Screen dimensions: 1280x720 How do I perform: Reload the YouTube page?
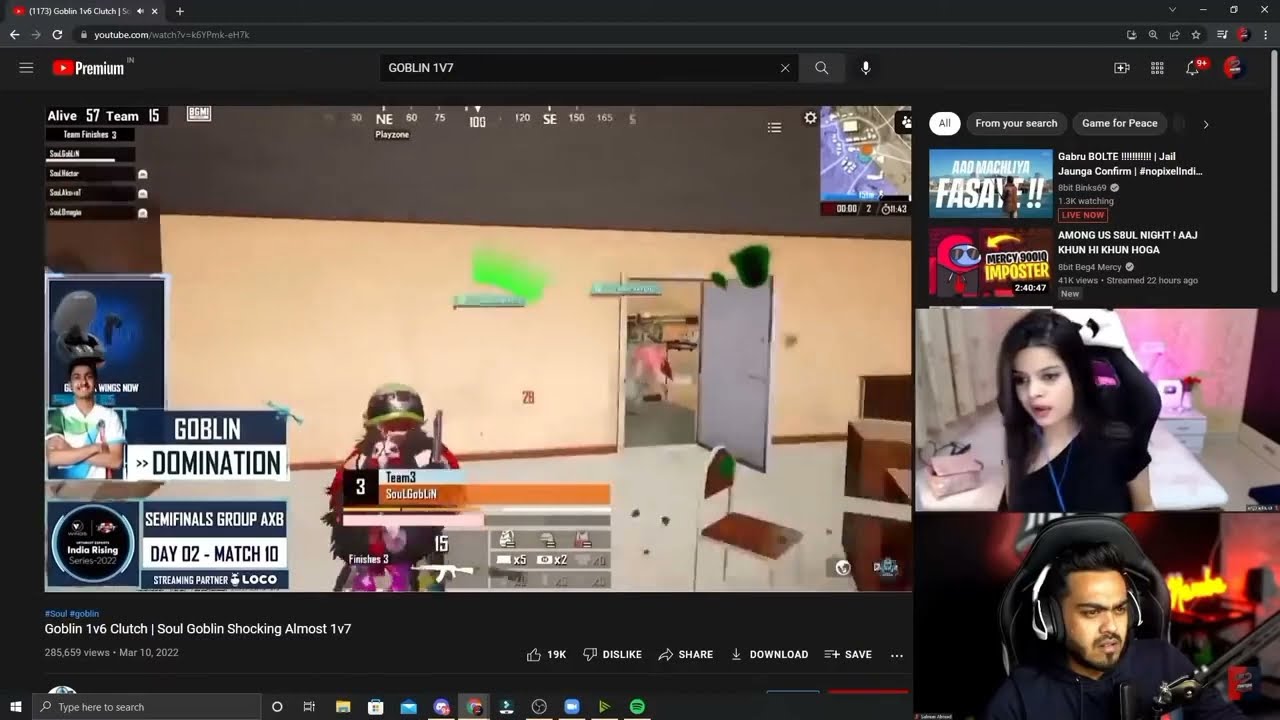pos(58,35)
